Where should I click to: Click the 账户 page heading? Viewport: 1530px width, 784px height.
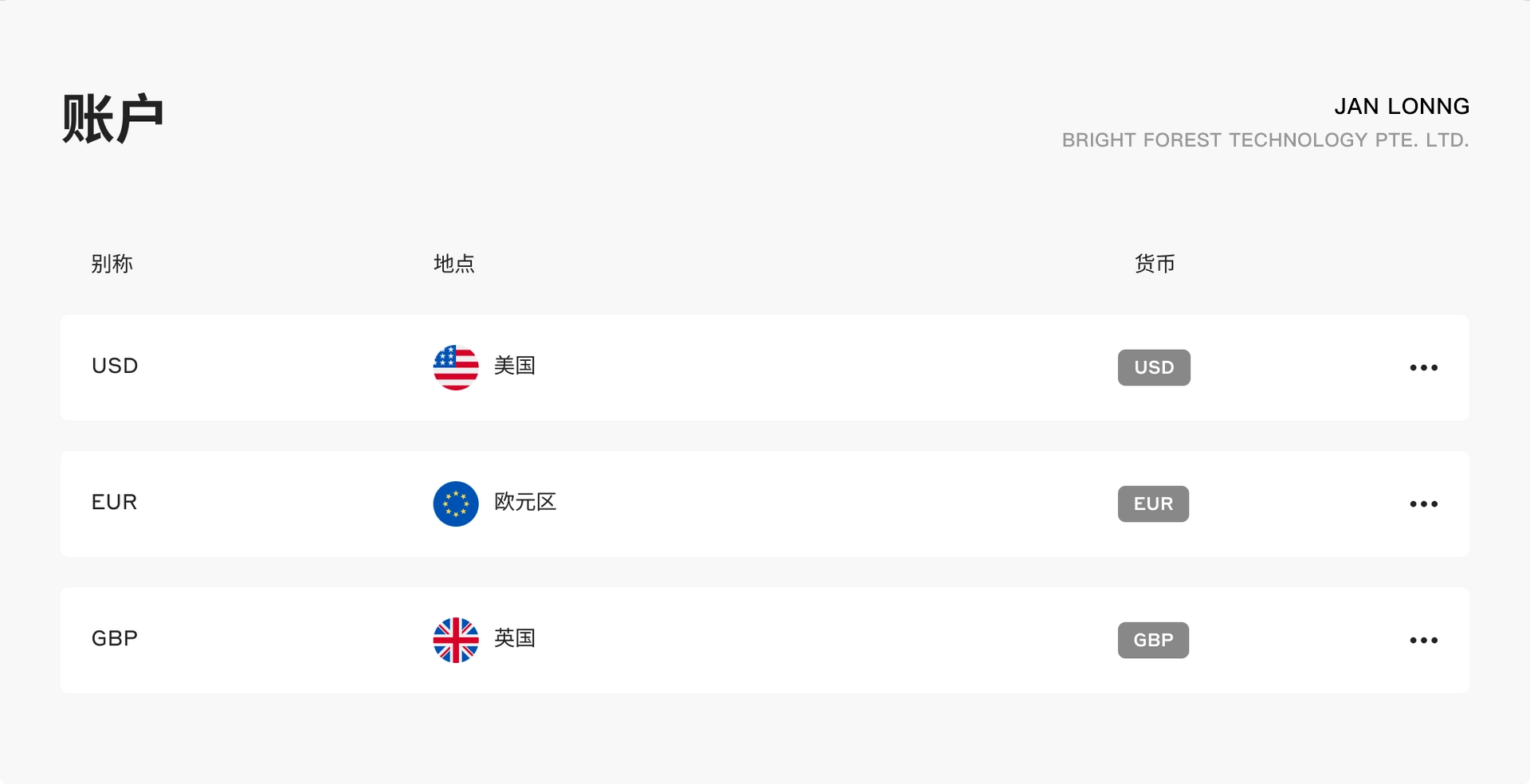[x=112, y=119]
